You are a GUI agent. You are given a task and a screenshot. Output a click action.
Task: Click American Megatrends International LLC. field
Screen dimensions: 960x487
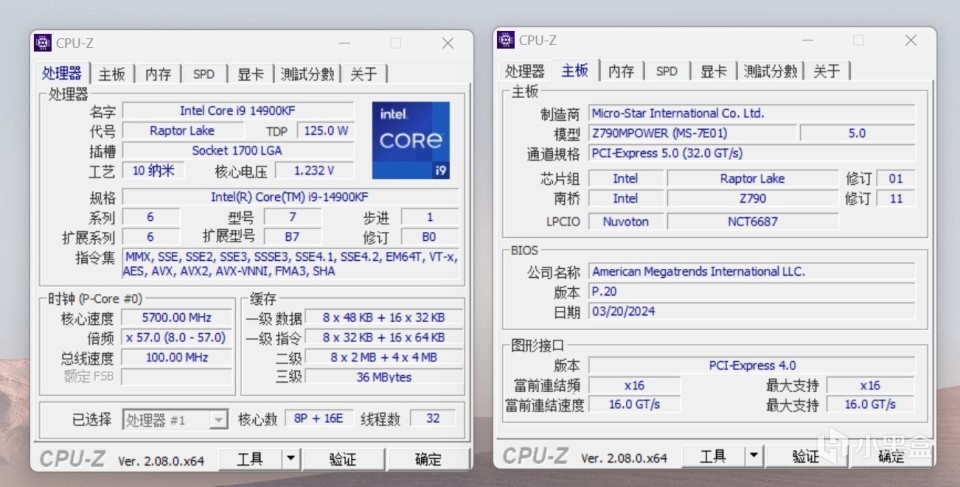pyautogui.click(x=752, y=271)
